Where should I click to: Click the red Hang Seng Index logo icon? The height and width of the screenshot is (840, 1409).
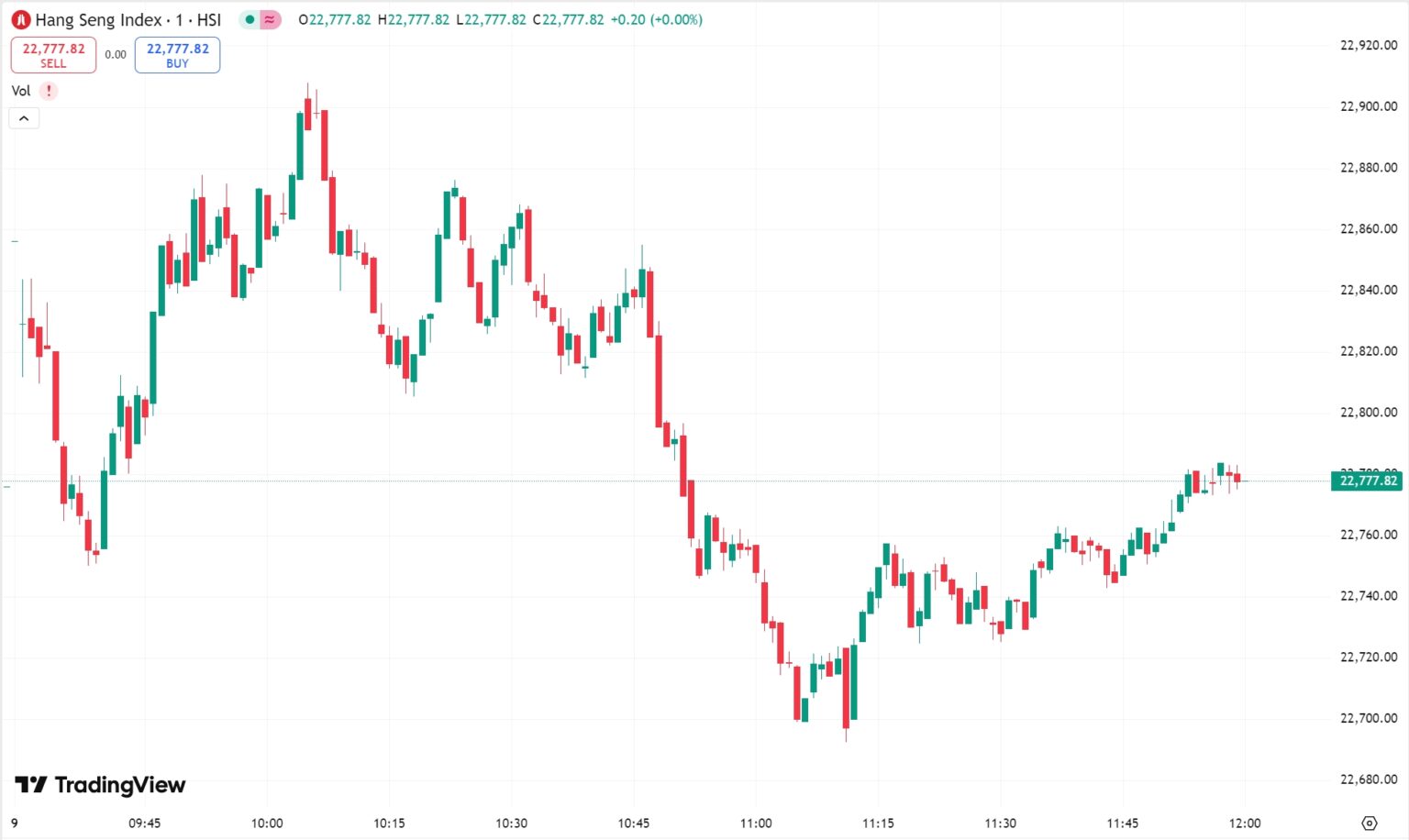pos(20,19)
